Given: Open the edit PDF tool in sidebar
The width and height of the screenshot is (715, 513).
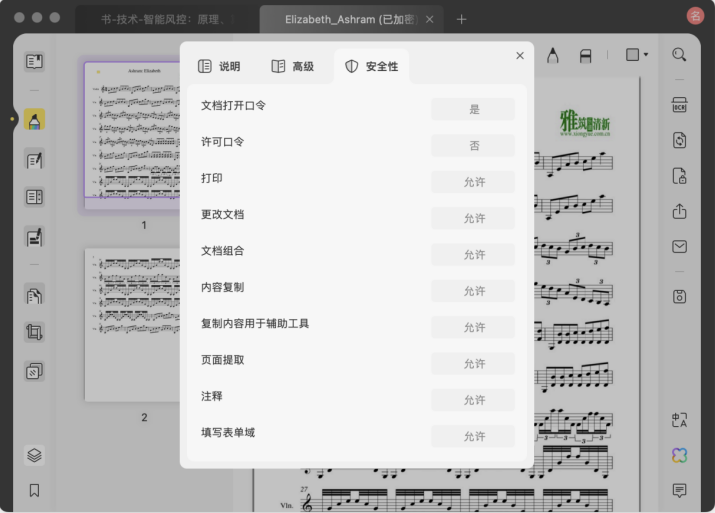Looking at the screenshot, I should point(34,160).
